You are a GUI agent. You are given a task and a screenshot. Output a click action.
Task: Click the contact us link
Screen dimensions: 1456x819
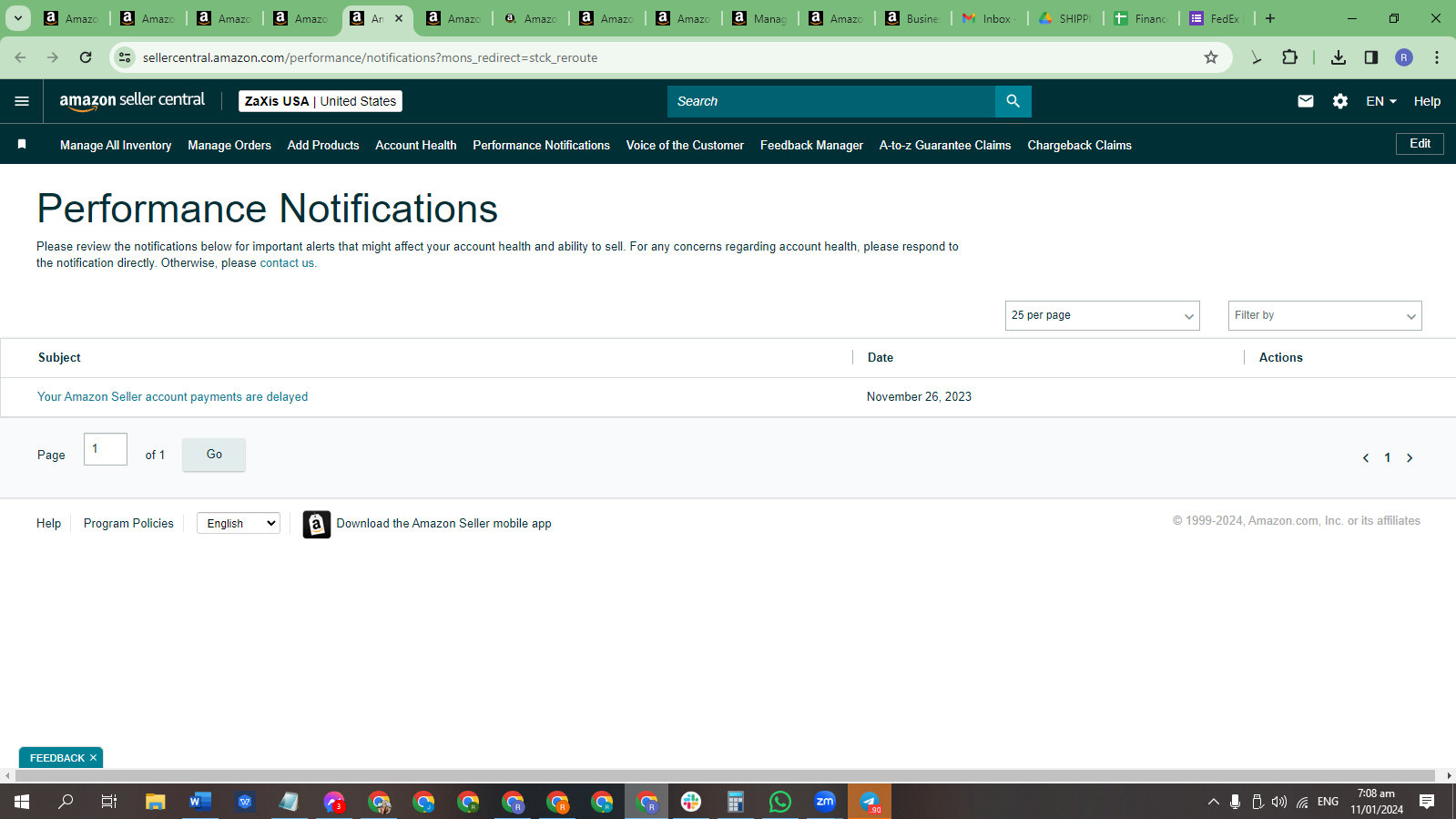point(287,263)
